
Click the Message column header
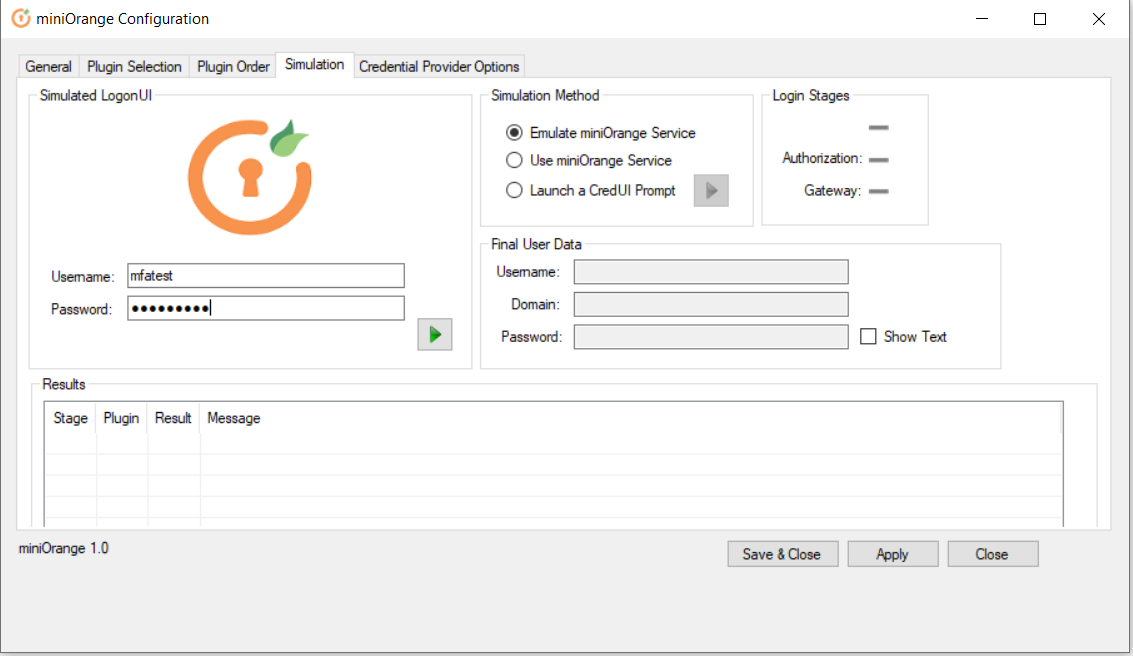point(631,418)
